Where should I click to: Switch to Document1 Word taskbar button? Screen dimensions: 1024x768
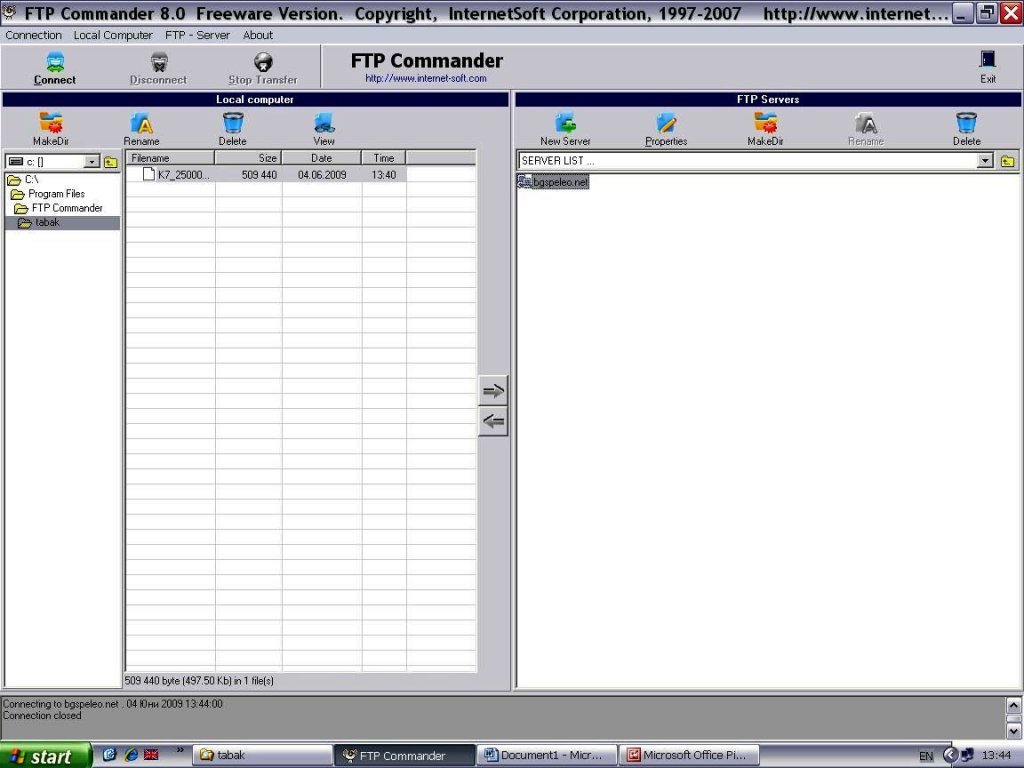coord(547,756)
